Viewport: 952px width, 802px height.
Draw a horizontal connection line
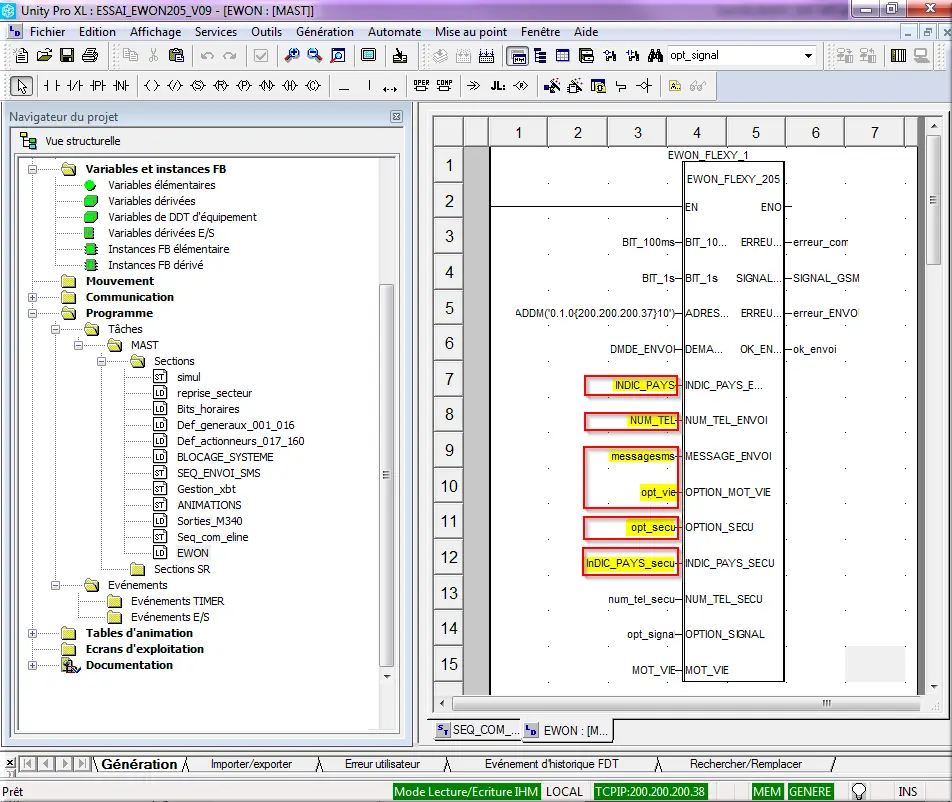344,87
